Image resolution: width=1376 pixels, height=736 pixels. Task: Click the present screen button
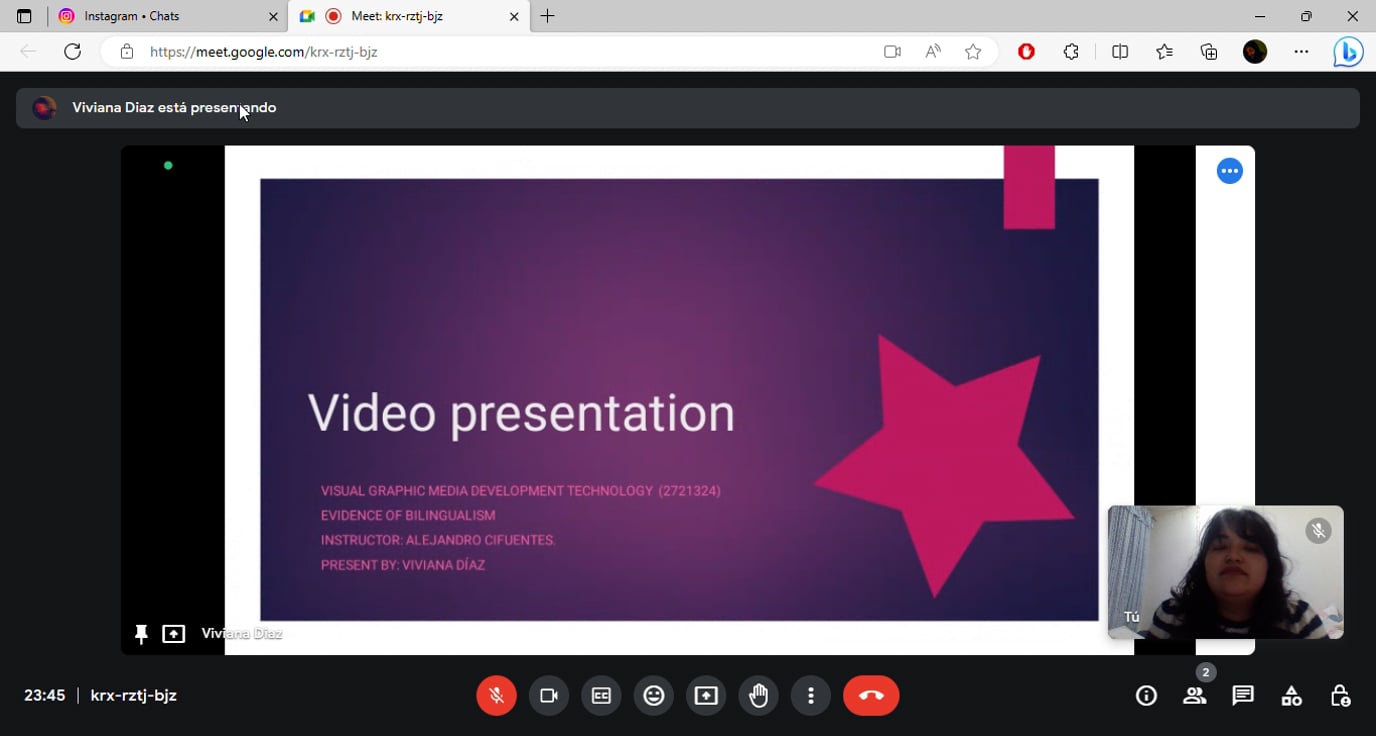[706, 696]
